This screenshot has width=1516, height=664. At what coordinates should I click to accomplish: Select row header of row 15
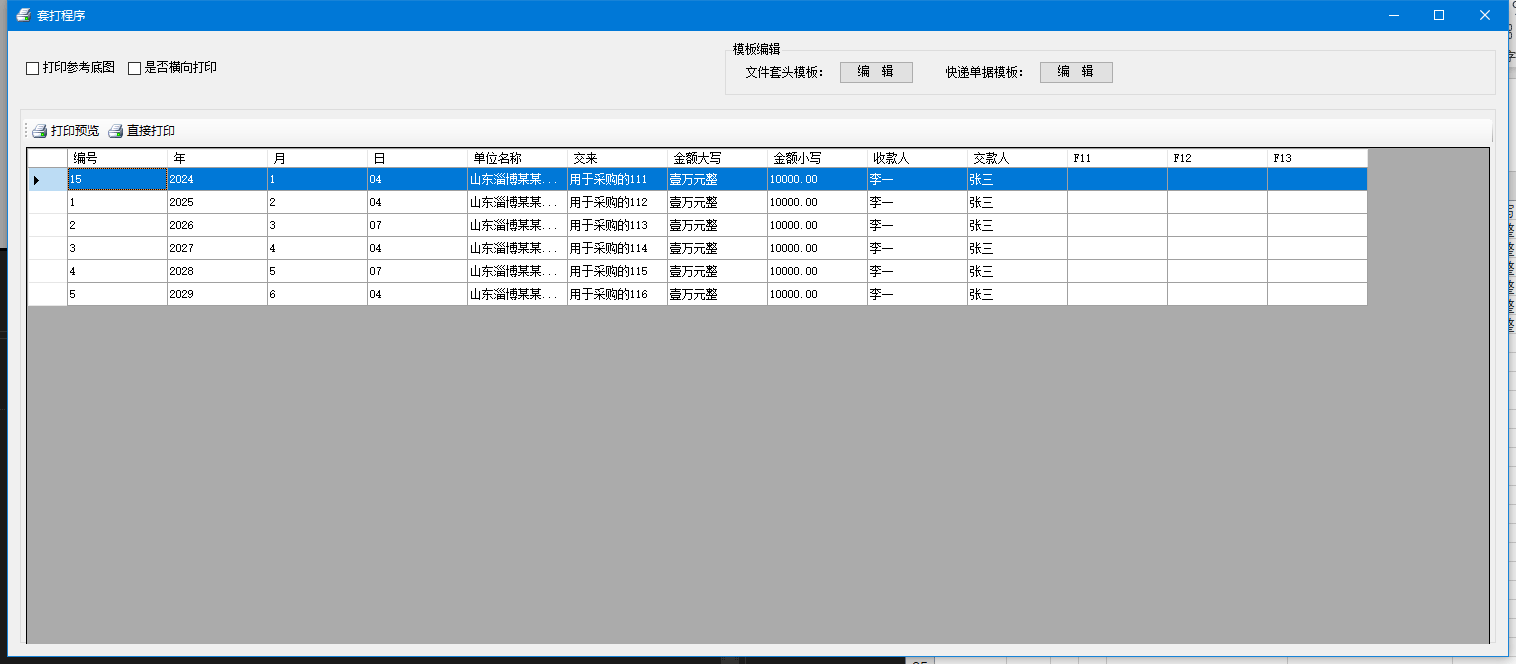click(x=47, y=179)
